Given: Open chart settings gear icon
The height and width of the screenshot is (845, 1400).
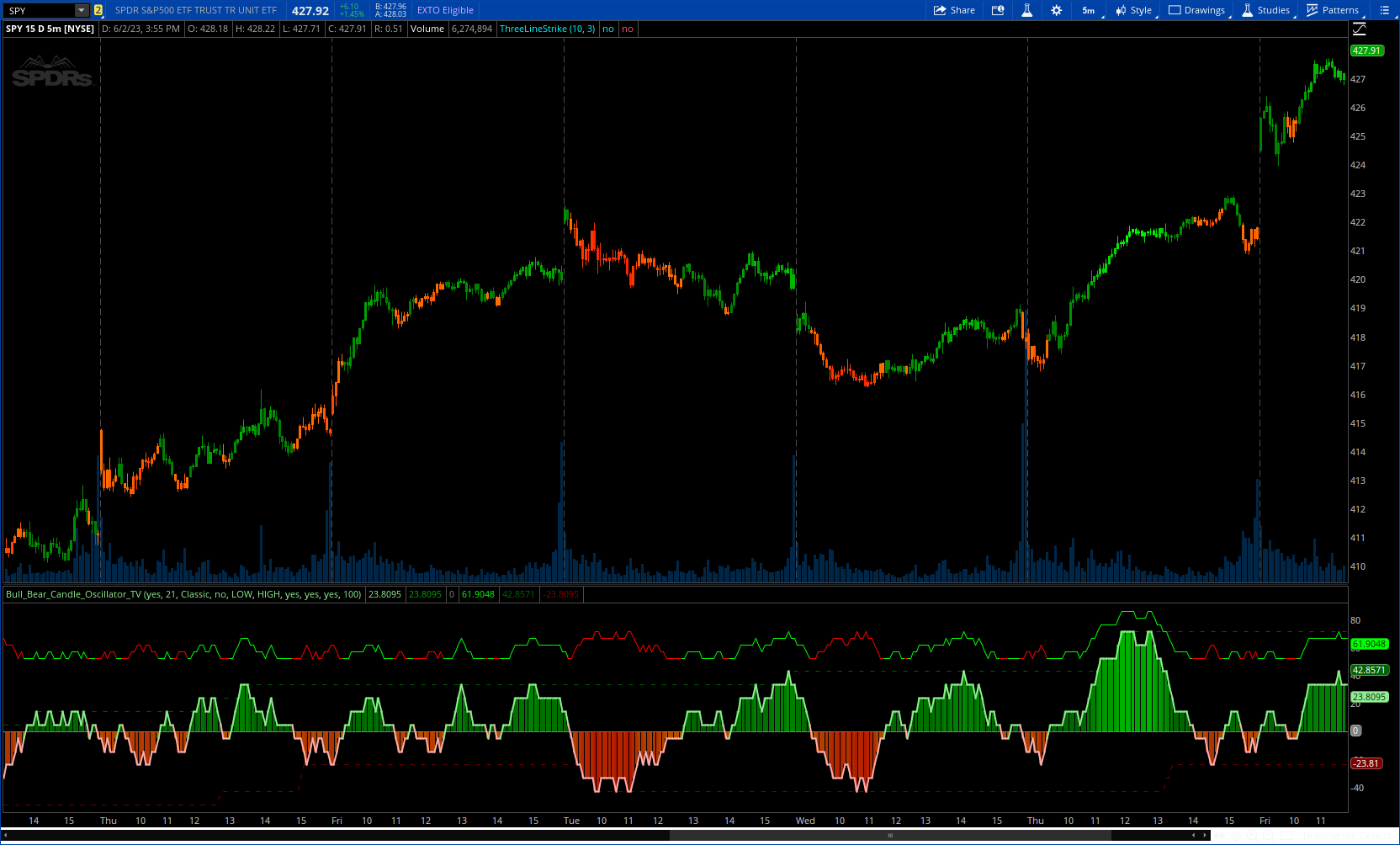Looking at the screenshot, I should (x=1057, y=10).
